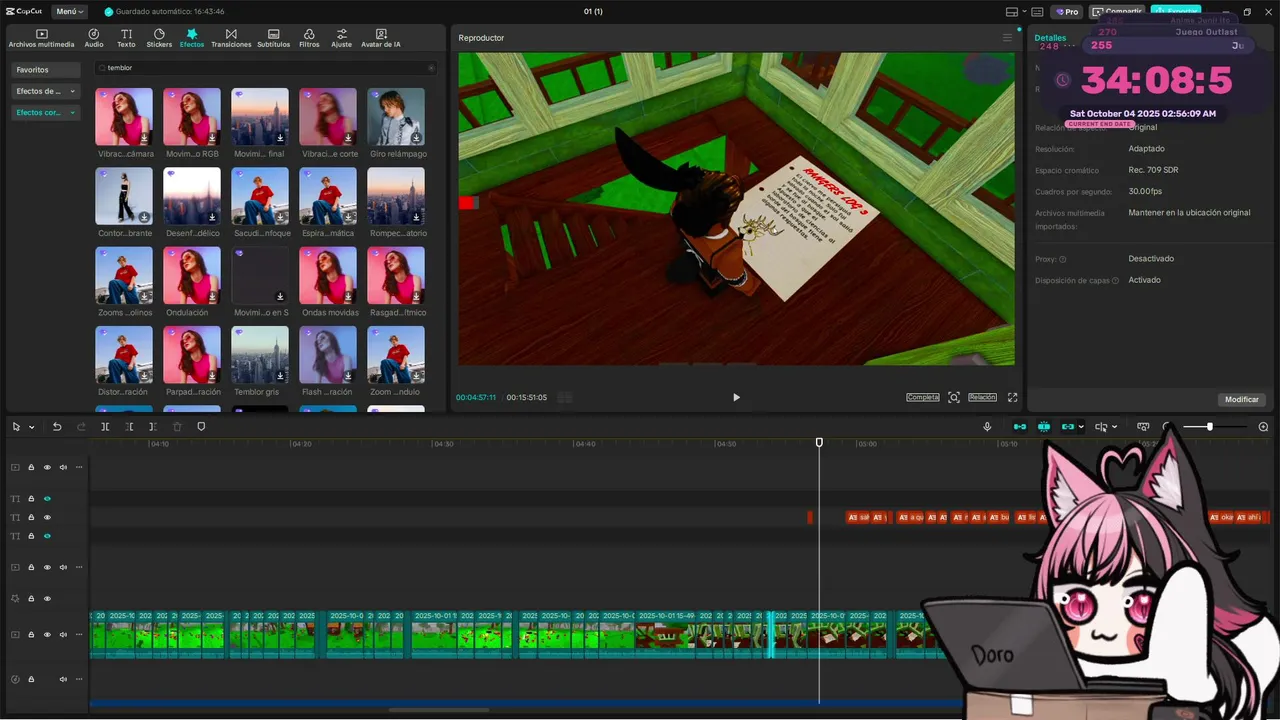
Task: Delete left of playhead
Action: pyautogui.click(x=129, y=427)
